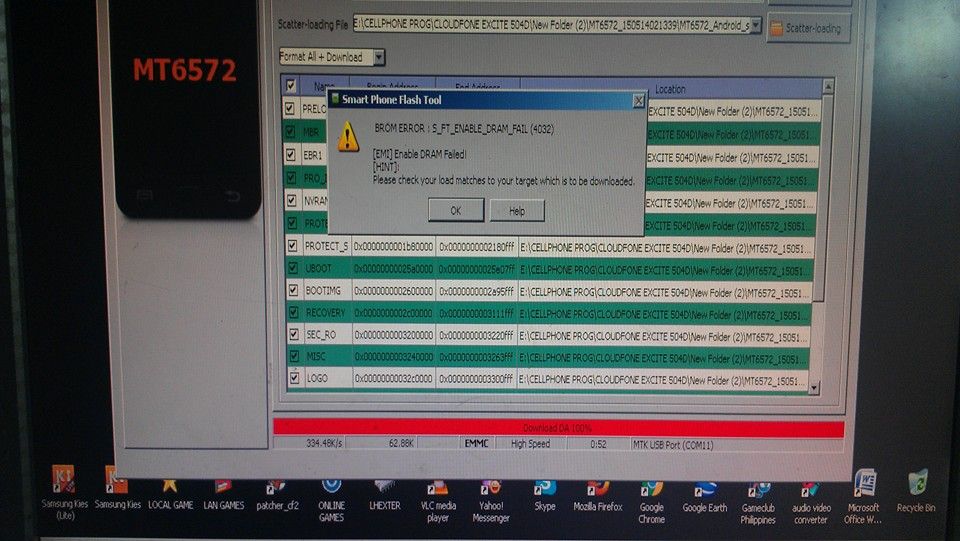This screenshot has height=541, width=960.
Task: Click the Smart Phone Flash Tool dialog title icon
Action: pos(334,99)
